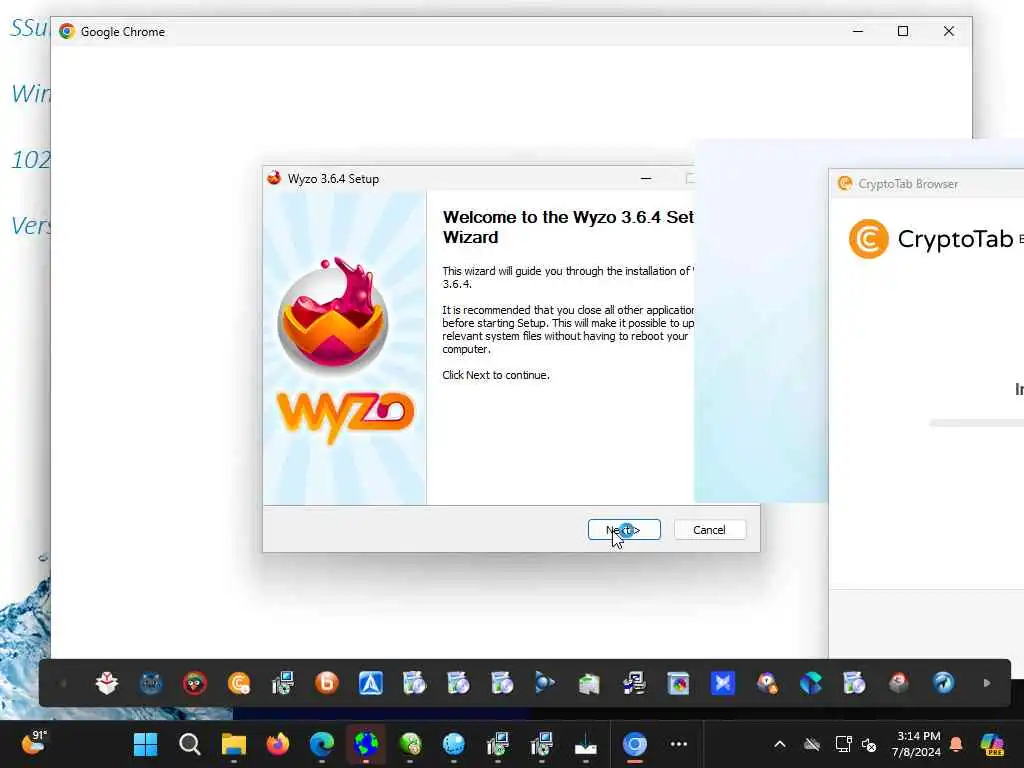Open the blue globe arrow icon in overflow

point(943,683)
